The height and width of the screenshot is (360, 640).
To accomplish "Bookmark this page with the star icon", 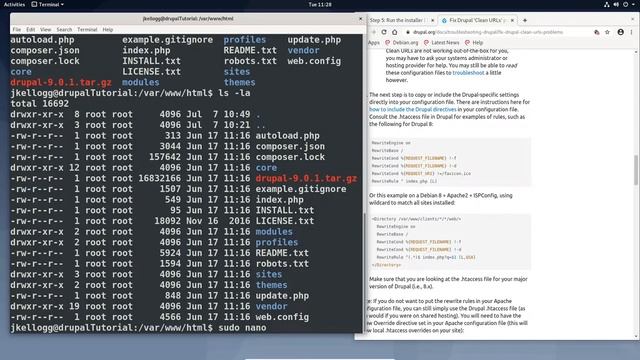I will tap(607, 32).
